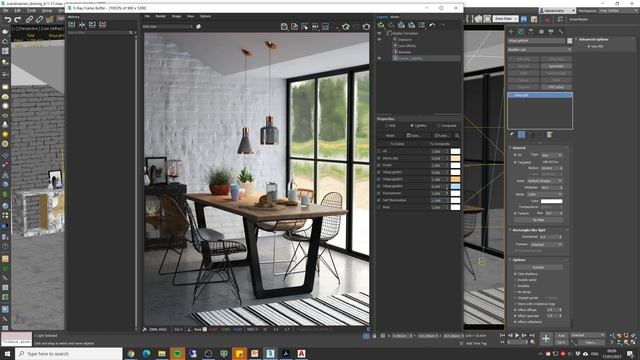Click the Redo arrow in 3ds Max toolbar
This screenshot has width=640, height=360.
[18, 19]
